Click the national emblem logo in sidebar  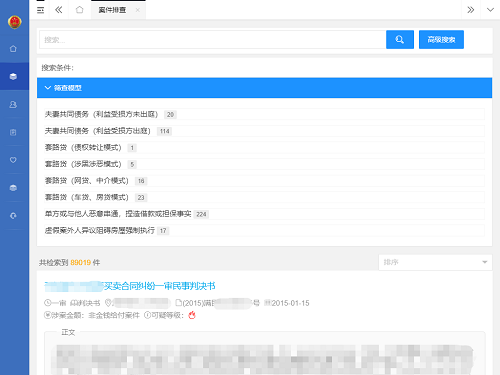pyautogui.click(x=14, y=22)
